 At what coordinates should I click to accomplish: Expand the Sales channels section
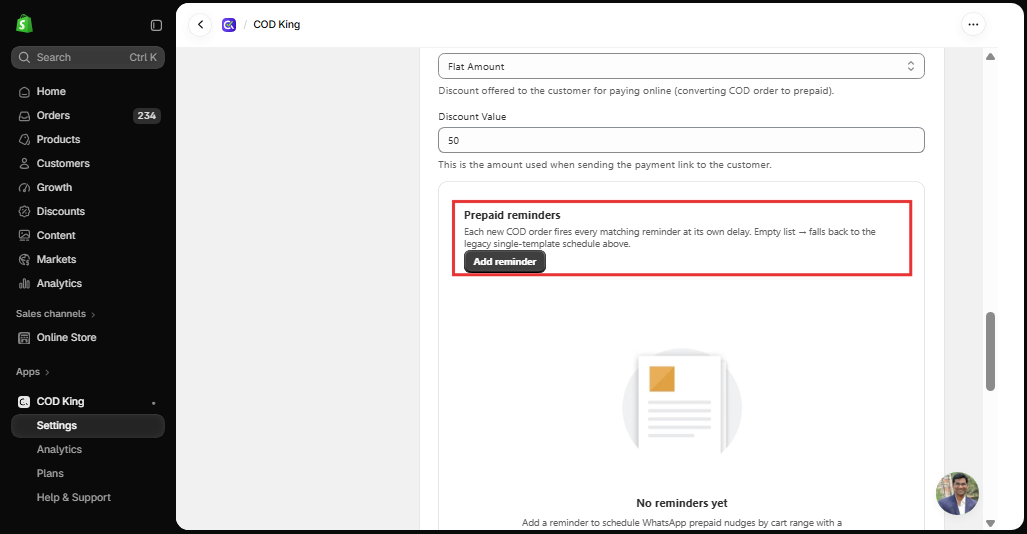(x=56, y=314)
